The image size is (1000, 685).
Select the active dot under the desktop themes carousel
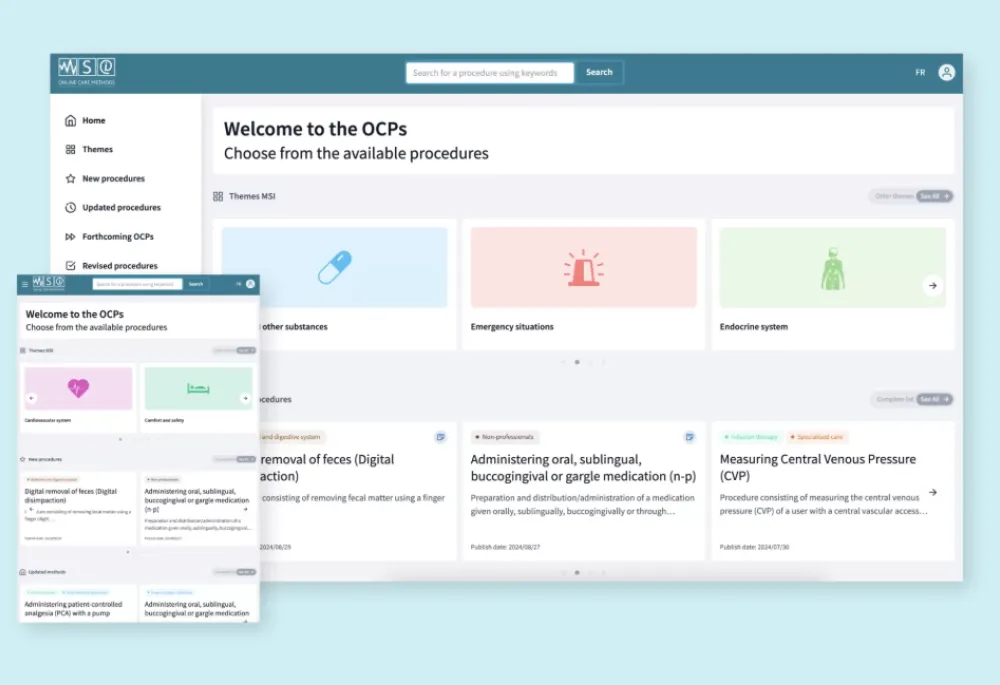577,362
